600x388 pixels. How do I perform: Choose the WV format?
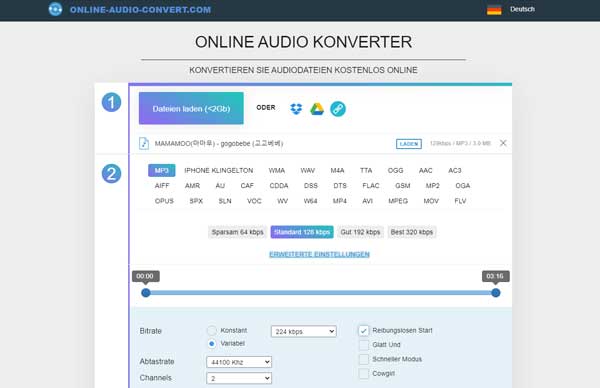click(282, 201)
